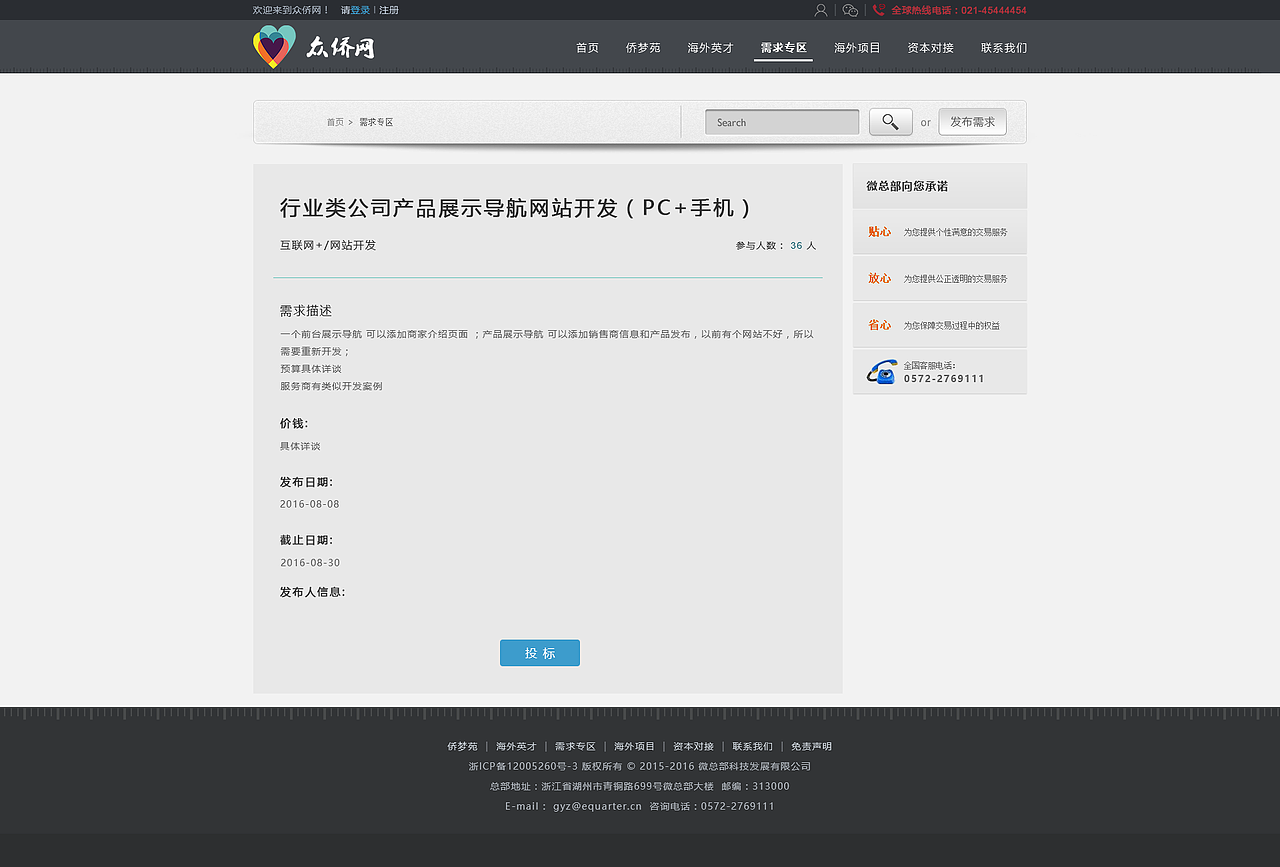Click the heart-shaped site logo
Screen dimensions: 1280x867
click(274, 46)
